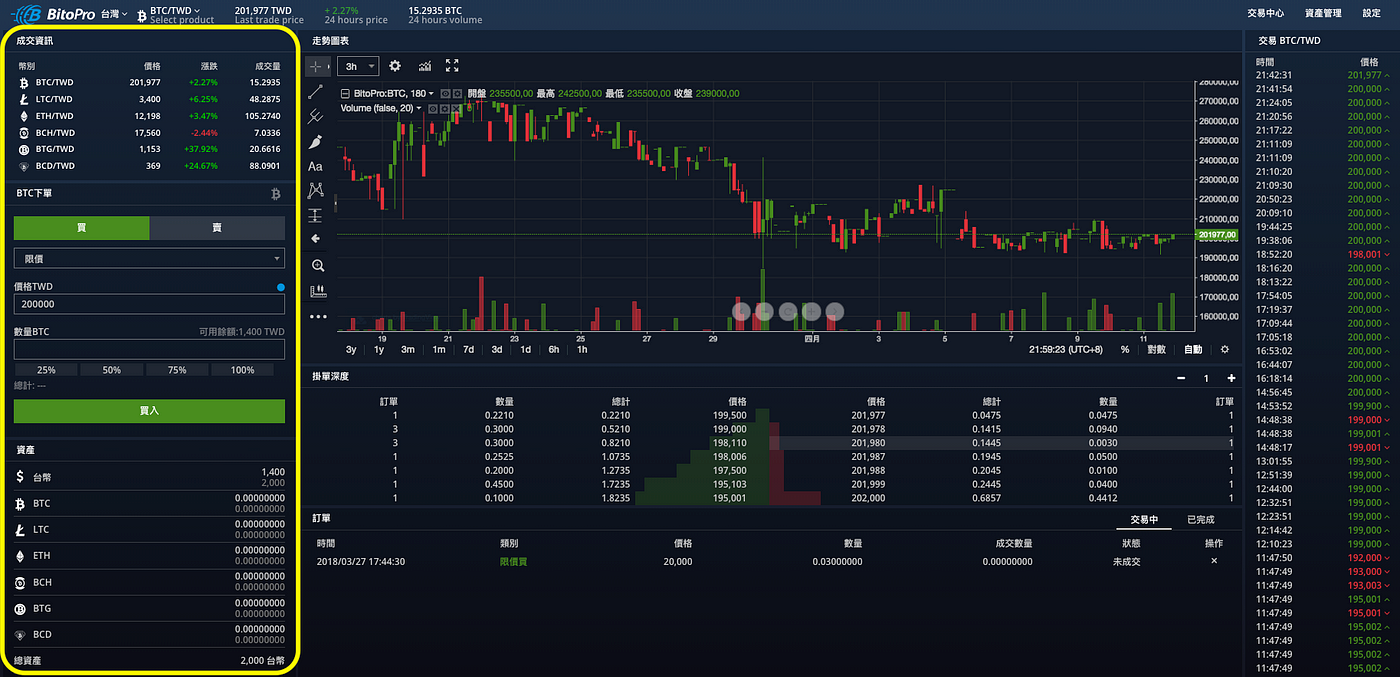
Task: Switch to the 賣 sell side
Action: (x=217, y=228)
